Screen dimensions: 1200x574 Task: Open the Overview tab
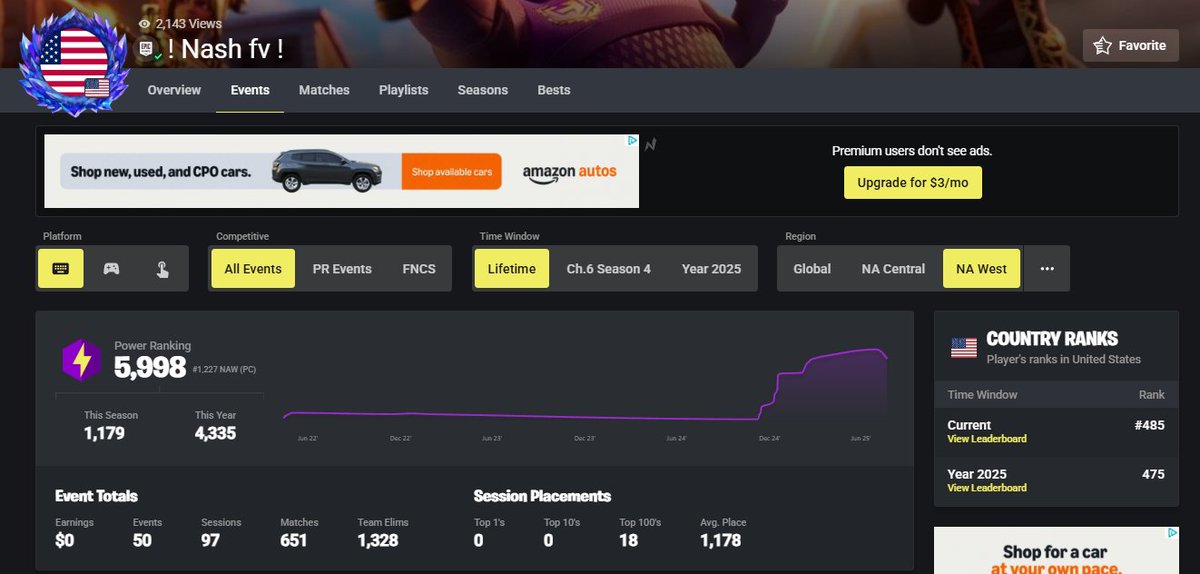[174, 90]
